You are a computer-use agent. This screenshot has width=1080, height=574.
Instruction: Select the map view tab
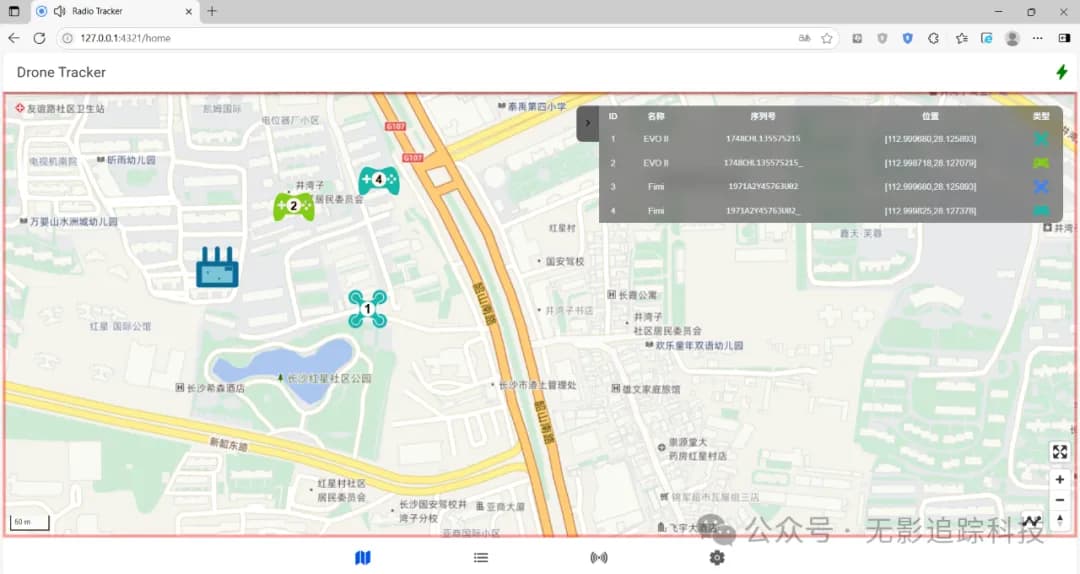(x=363, y=557)
